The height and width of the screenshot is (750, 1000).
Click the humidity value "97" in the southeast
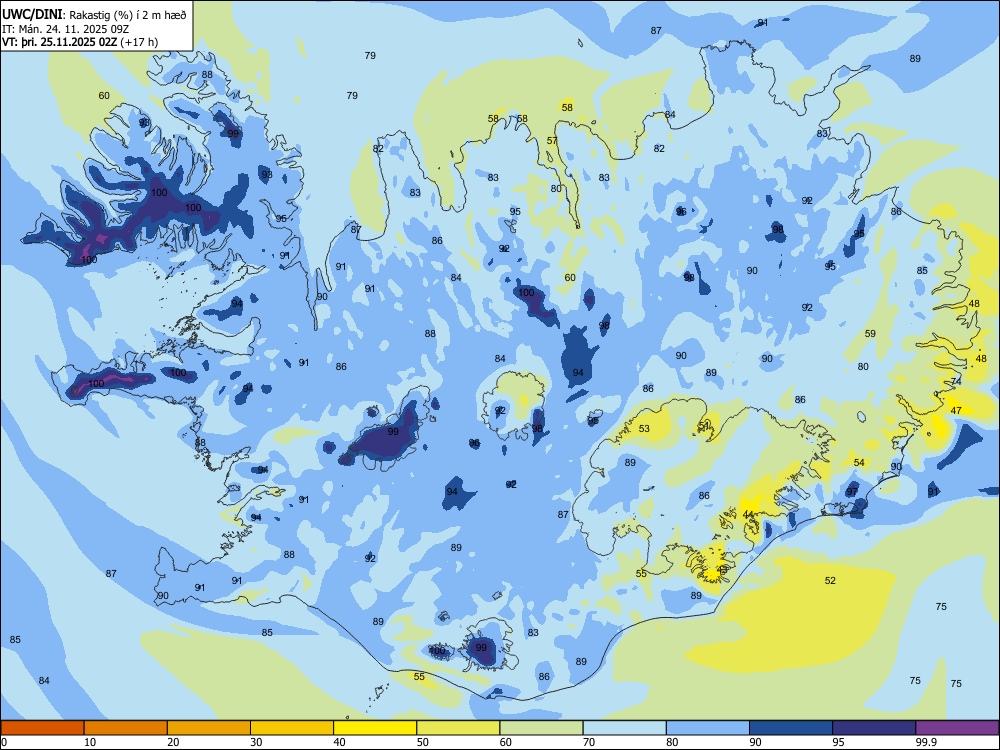[x=852, y=492]
